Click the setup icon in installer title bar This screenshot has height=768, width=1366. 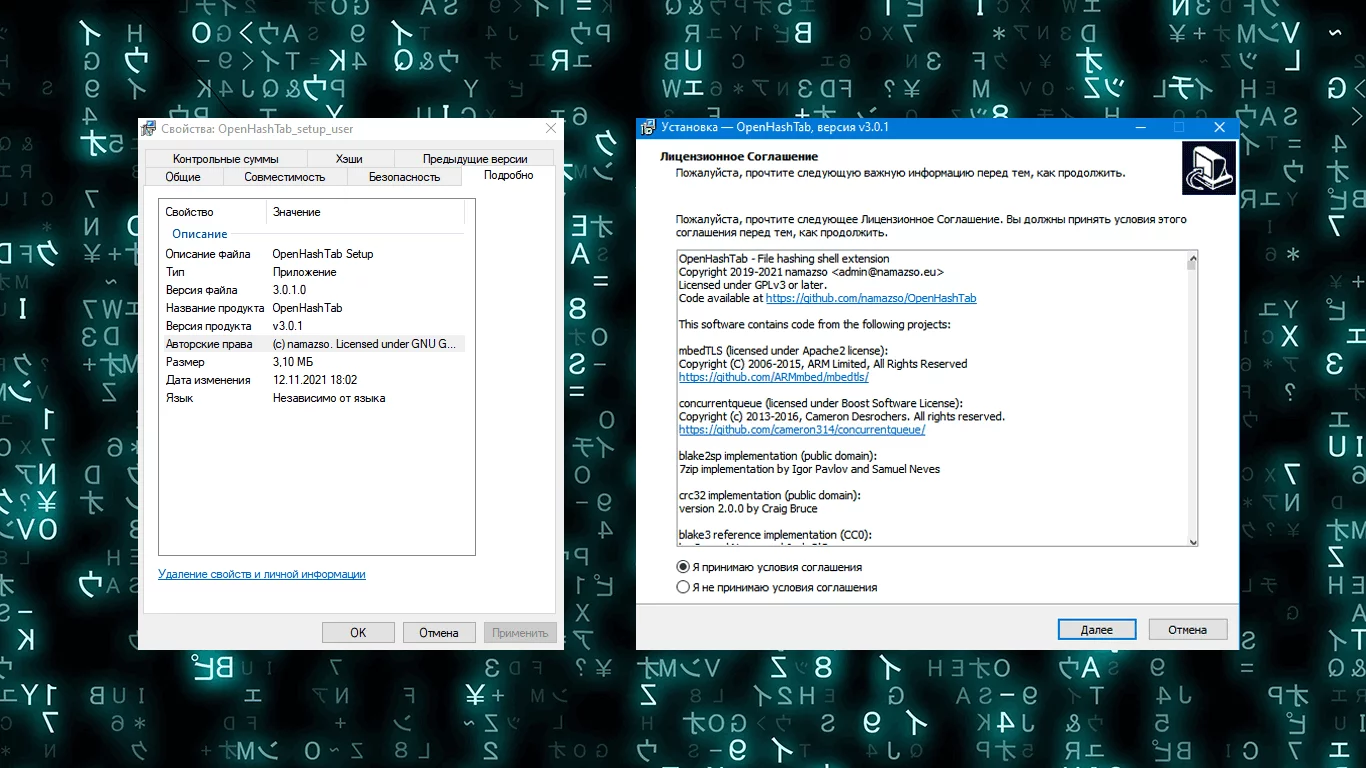click(649, 128)
